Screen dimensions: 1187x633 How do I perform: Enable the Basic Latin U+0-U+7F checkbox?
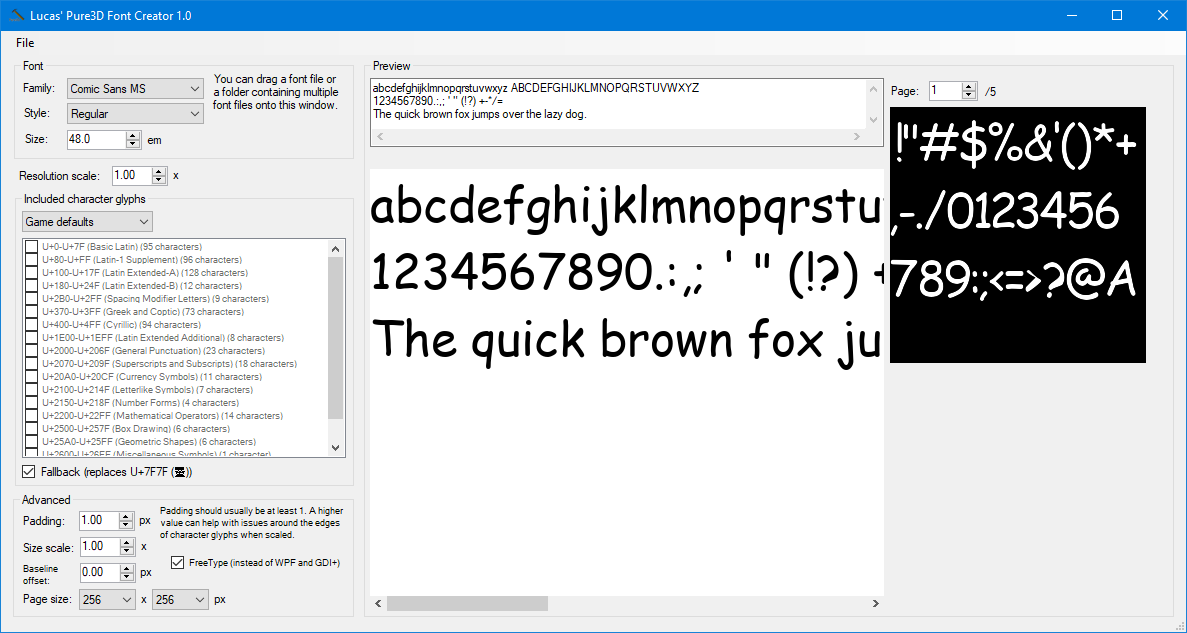tap(32, 247)
